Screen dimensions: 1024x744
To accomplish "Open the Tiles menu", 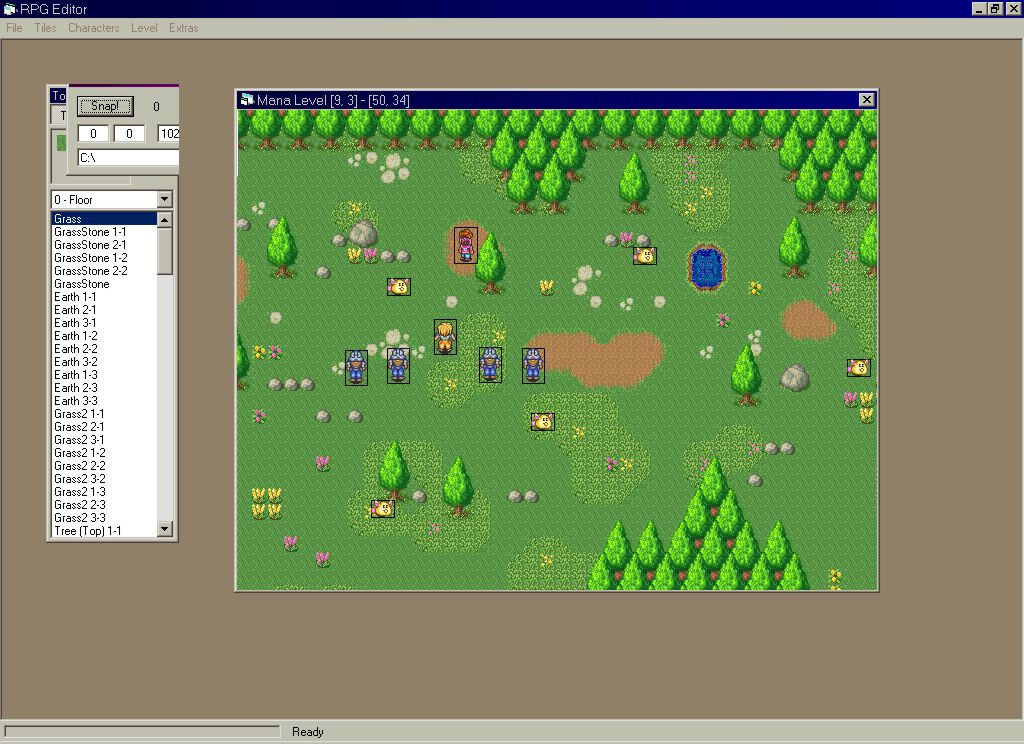I will click(x=45, y=28).
